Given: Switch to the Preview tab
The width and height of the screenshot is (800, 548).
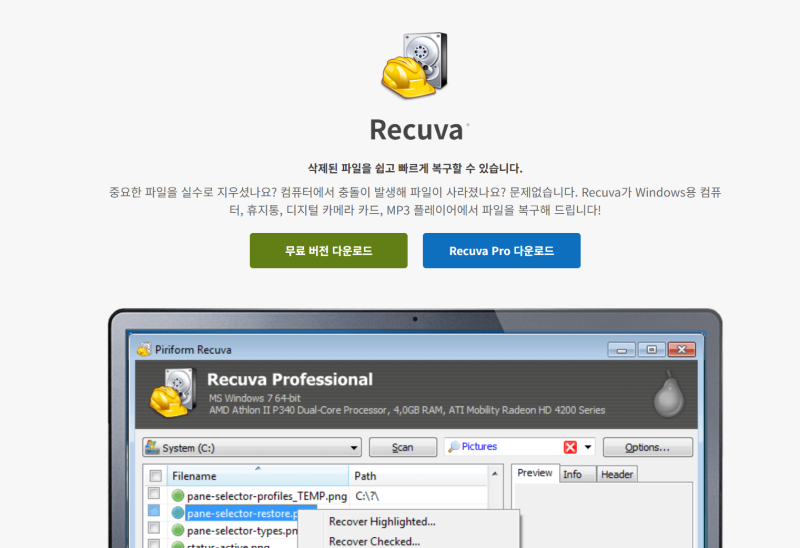Looking at the screenshot, I should pos(535,473).
